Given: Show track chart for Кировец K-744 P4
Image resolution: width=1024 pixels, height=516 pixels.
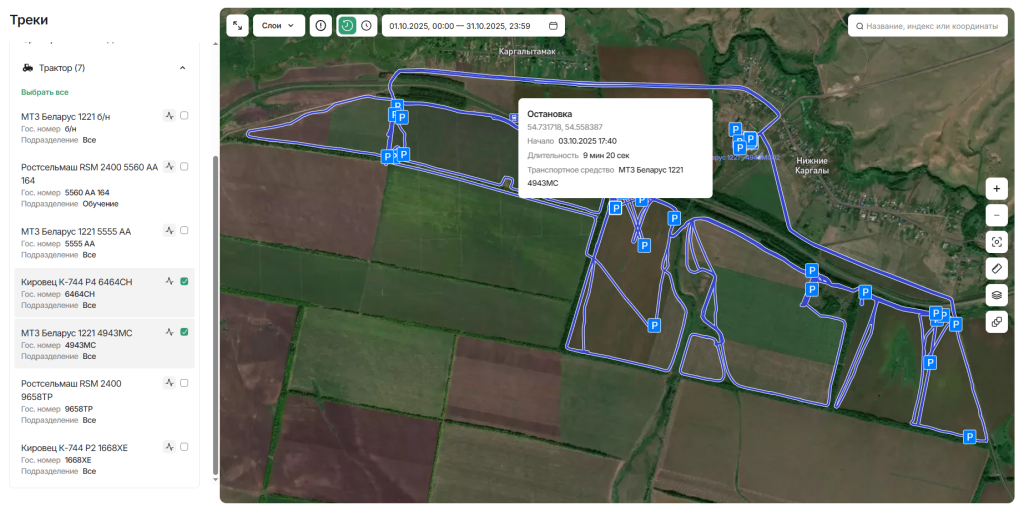Looking at the screenshot, I should pos(170,281).
